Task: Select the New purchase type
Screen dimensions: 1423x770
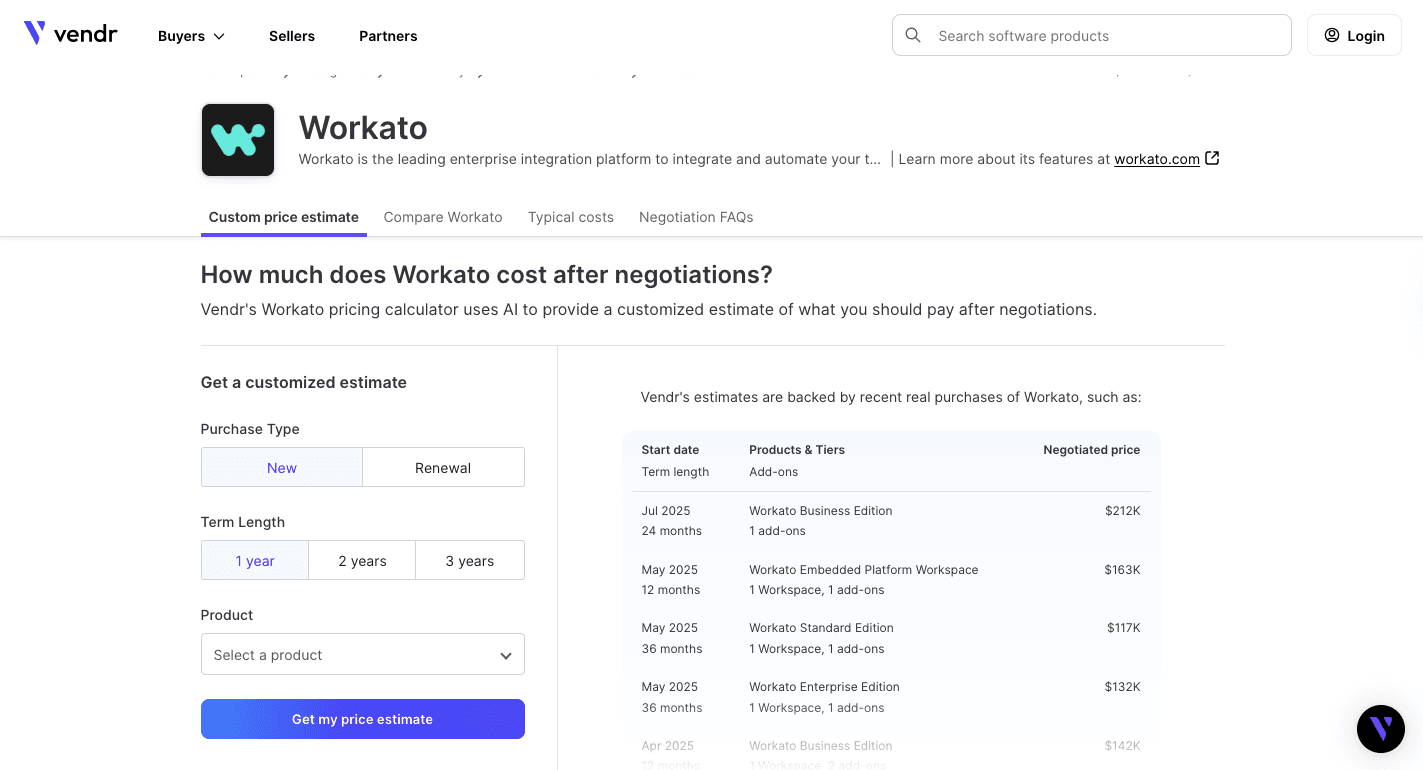Action: tap(282, 467)
